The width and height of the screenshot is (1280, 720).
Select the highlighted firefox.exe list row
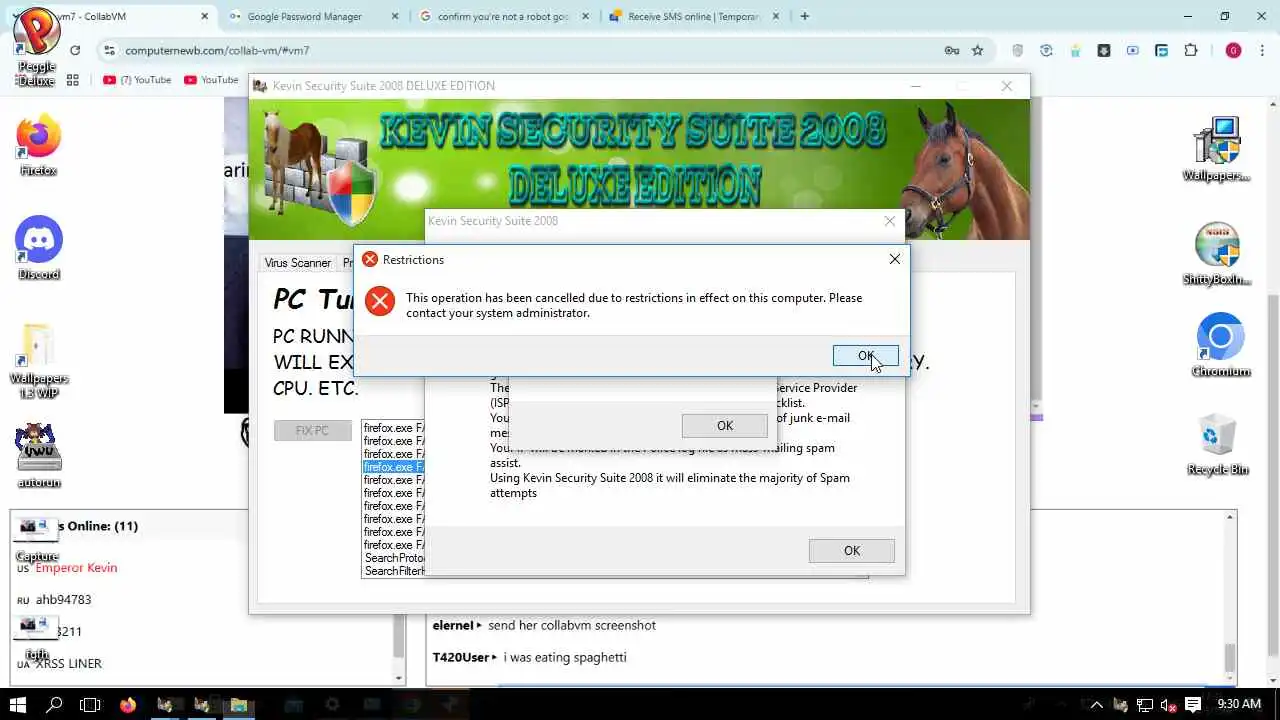click(x=394, y=467)
